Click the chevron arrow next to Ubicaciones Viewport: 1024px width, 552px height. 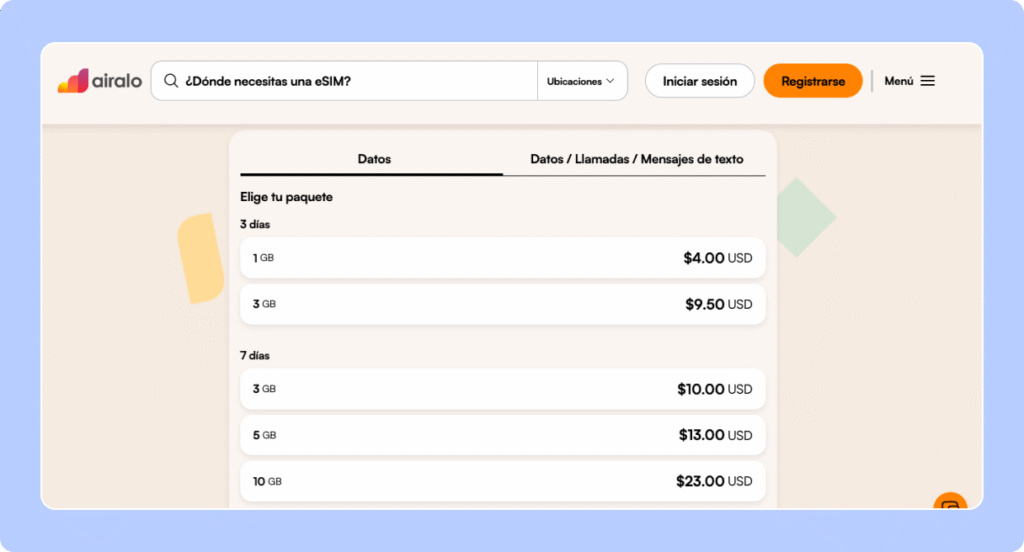click(x=610, y=82)
